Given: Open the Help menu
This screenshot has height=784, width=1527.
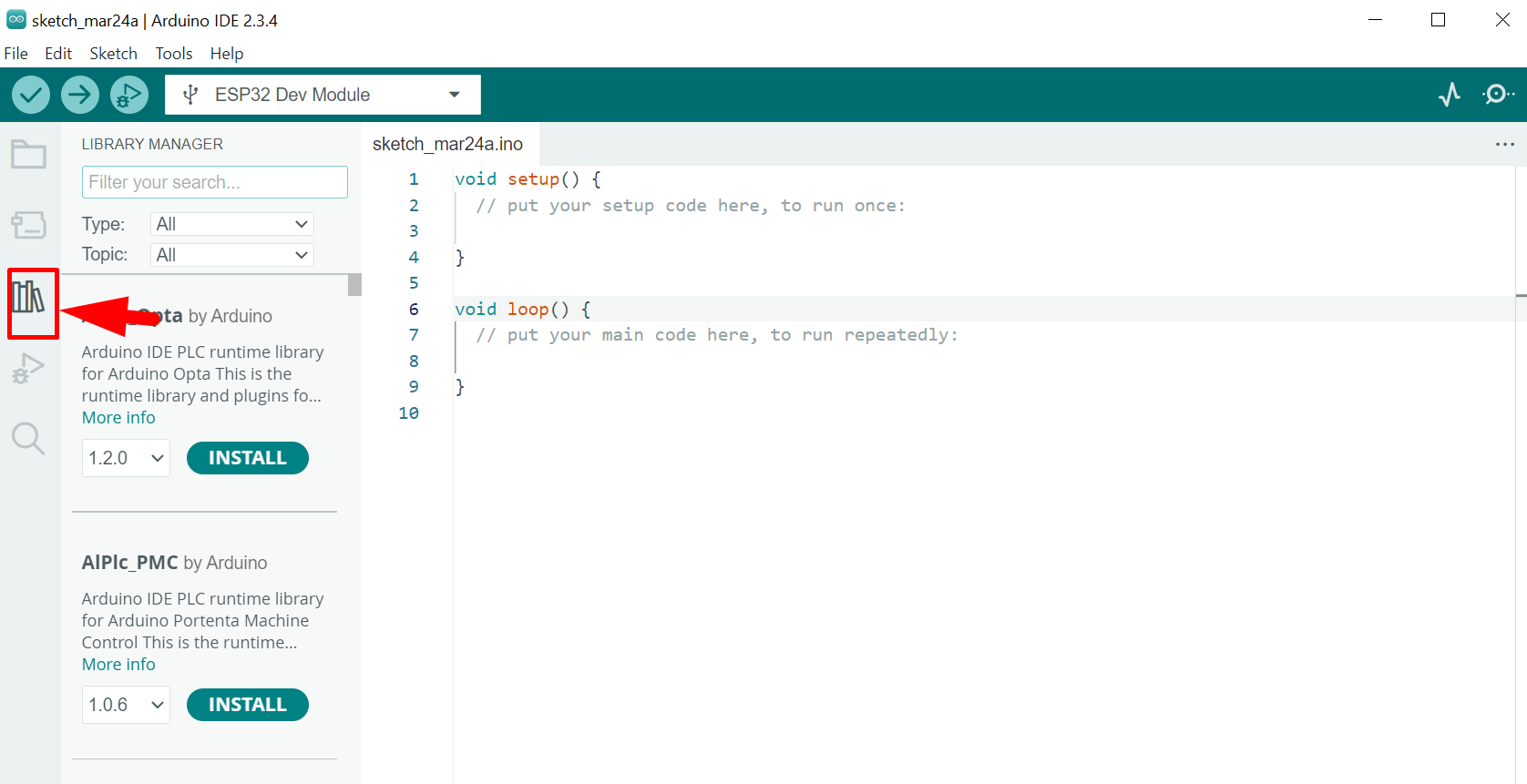Looking at the screenshot, I should tap(227, 54).
